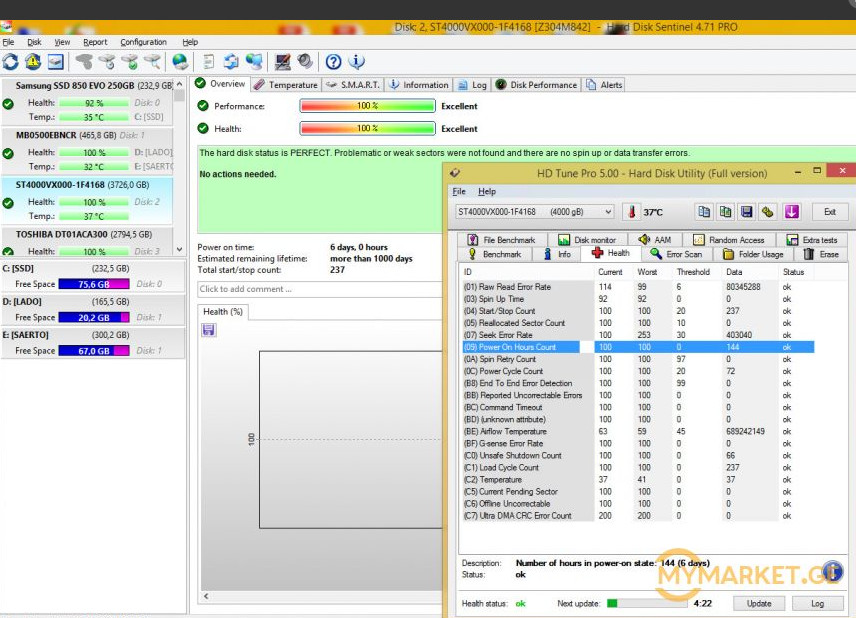
Task: Open the Report menu
Action: pyautogui.click(x=95, y=42)
